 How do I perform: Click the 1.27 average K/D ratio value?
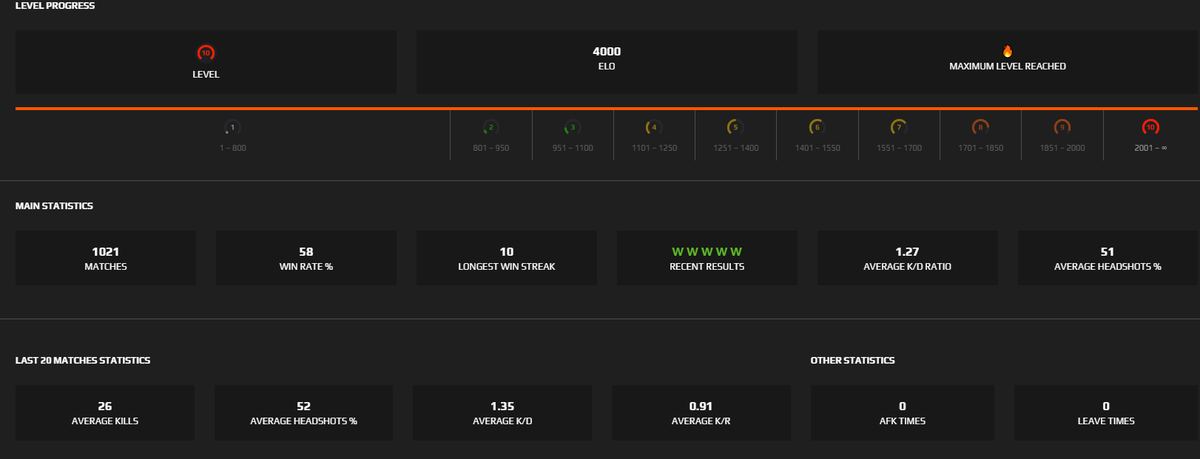[x=907, y=252]
